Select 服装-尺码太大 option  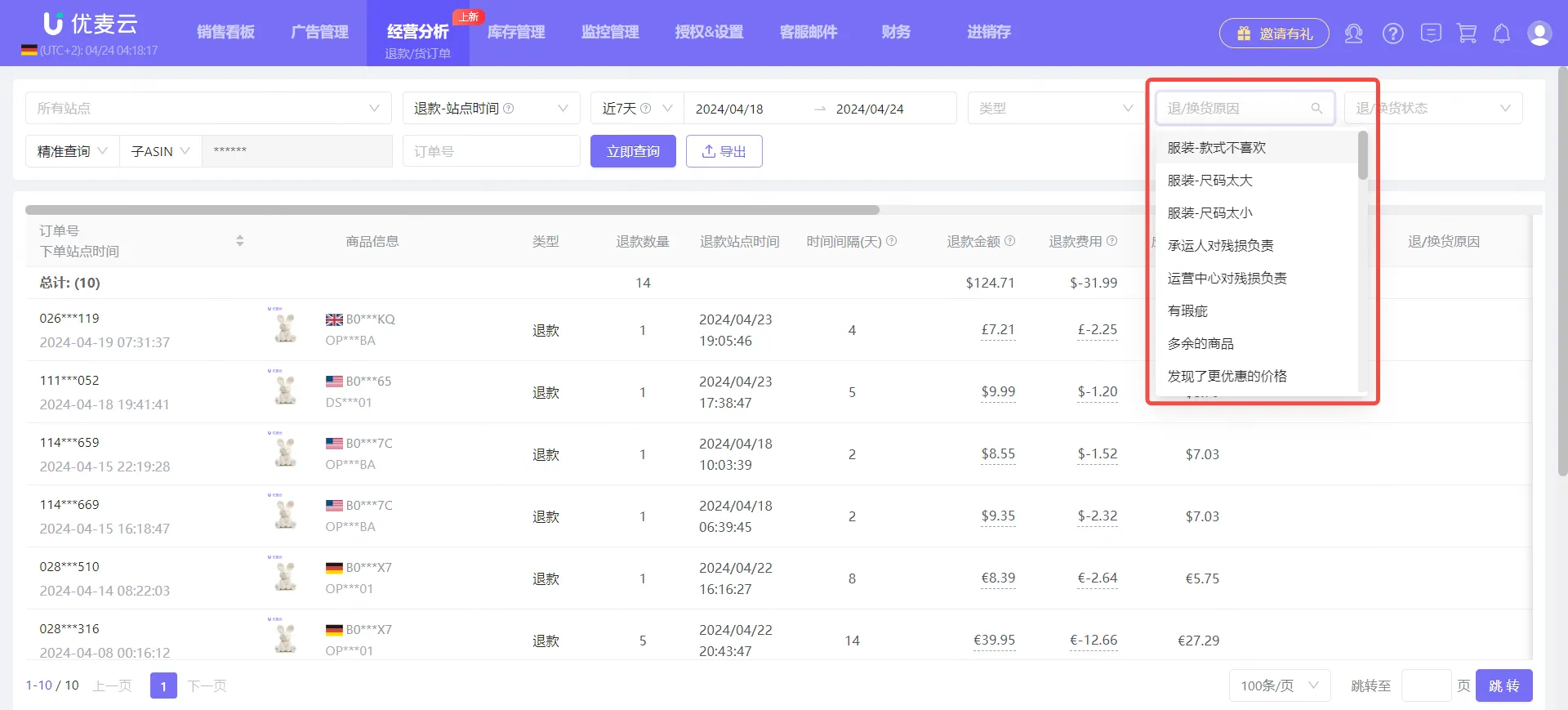pos(1258,180)
